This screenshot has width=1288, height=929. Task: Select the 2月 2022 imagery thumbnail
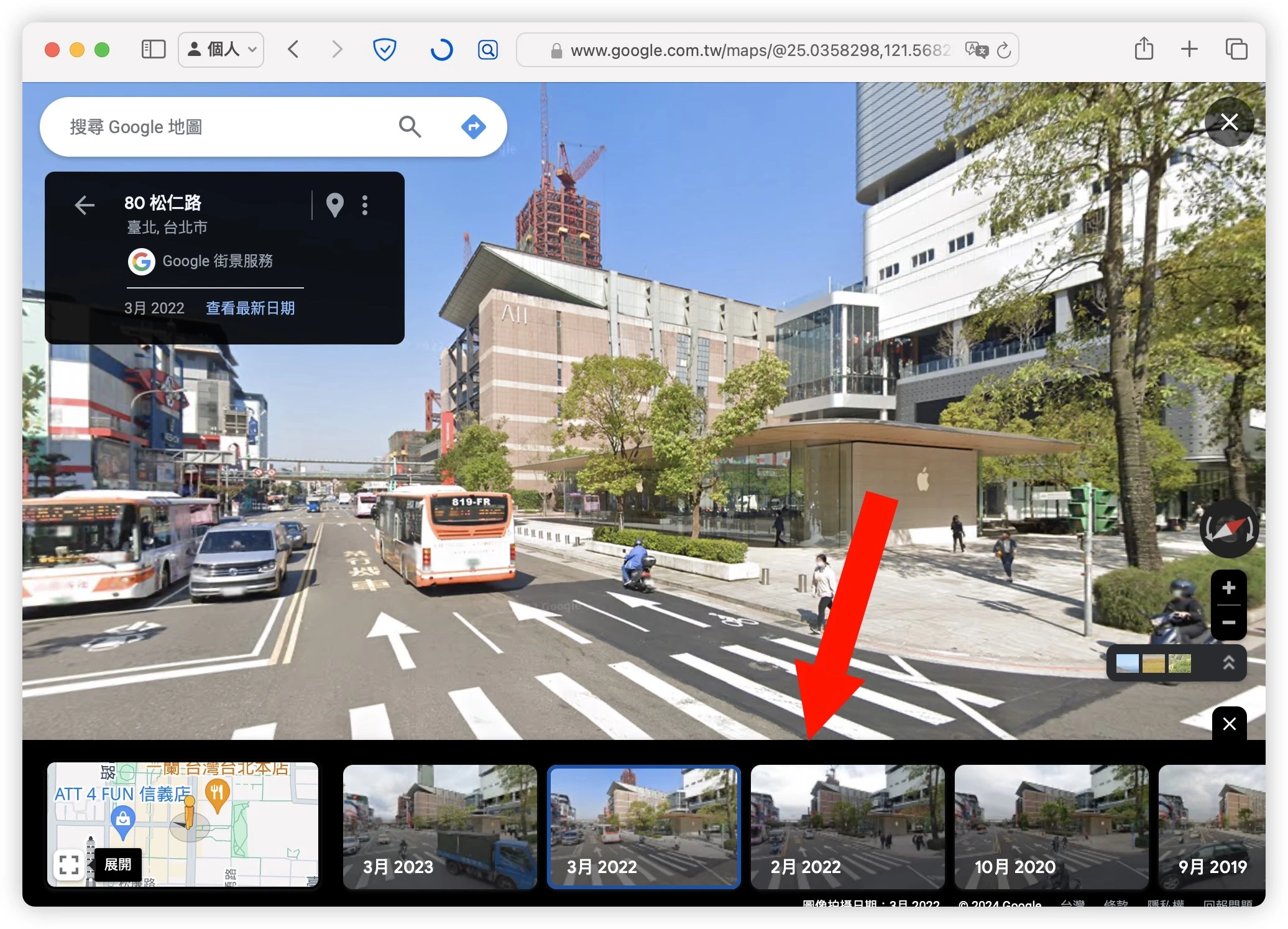[x=848, y=826]
